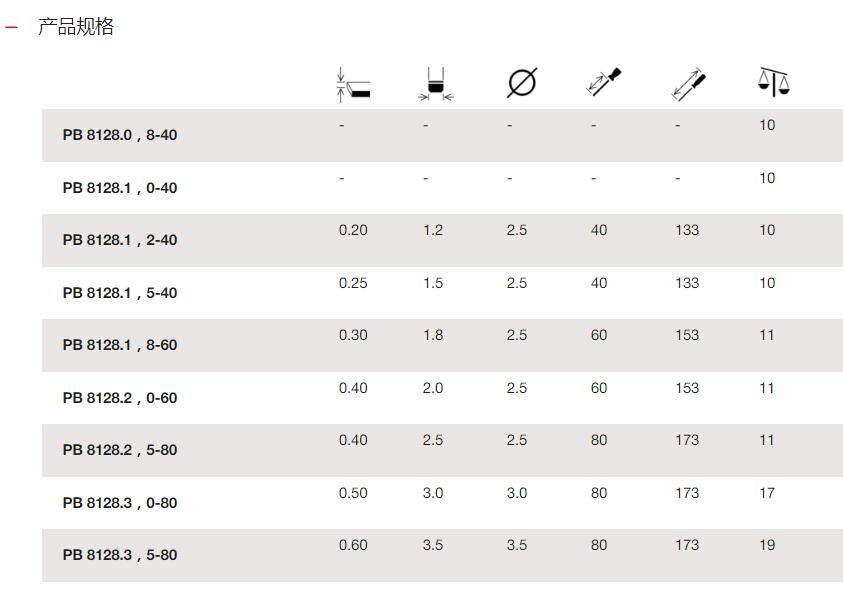Select product row PB 8128.0, 8-40
Image resolution: width=843 pixels, height=594 pixels.
(x=442, y=135)
